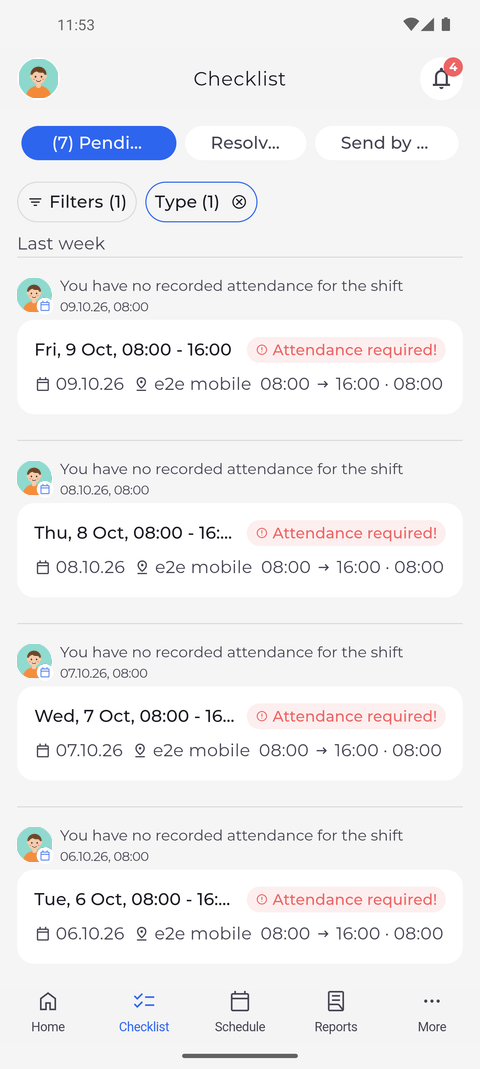The height and width of the screenshot is (1069, 480).
Task: Switch to the Resolved tab
Action: 245,143
